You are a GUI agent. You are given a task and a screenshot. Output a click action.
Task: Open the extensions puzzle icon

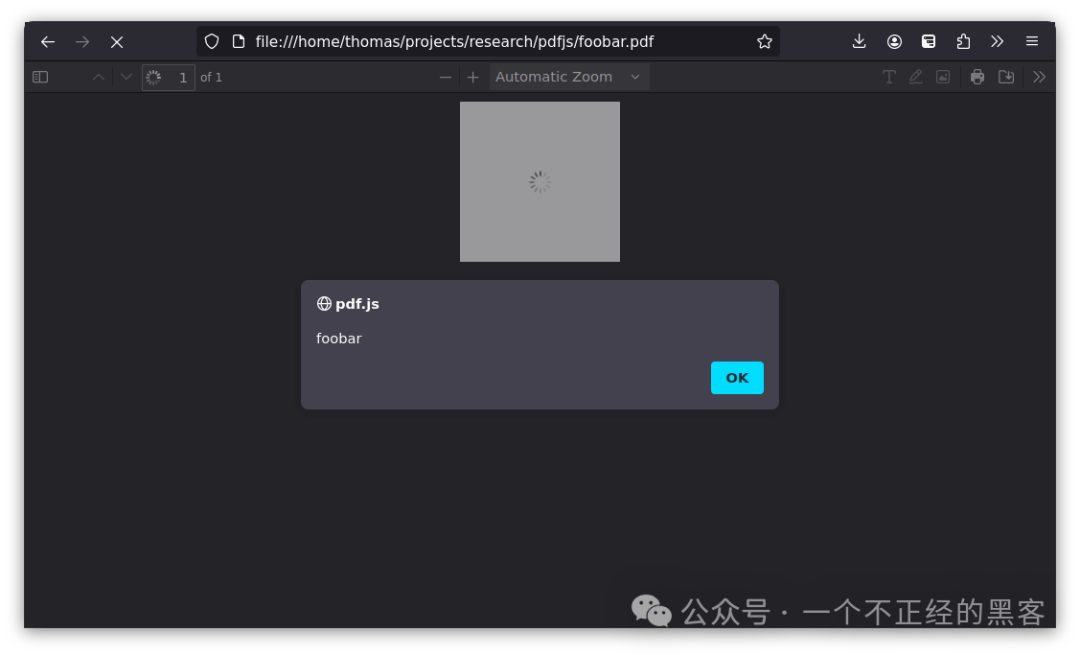click(963, 41)
